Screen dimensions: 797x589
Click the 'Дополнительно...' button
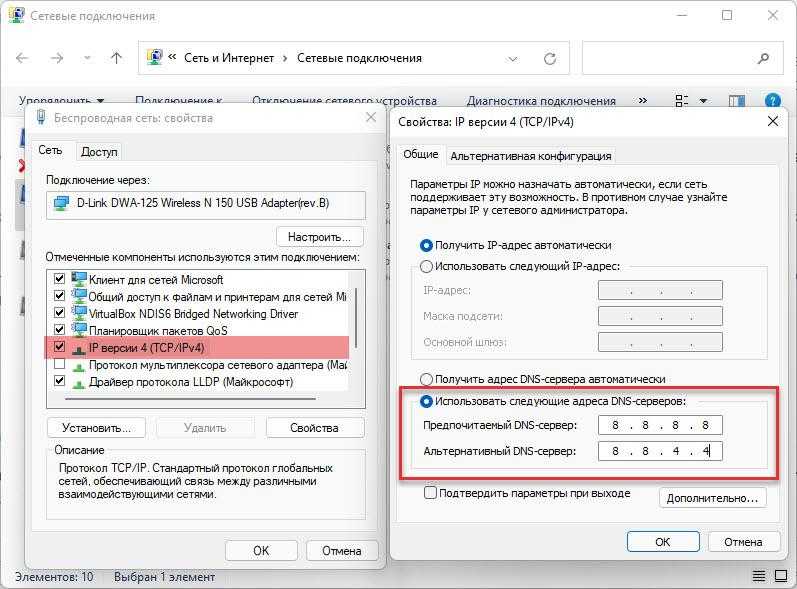click(x=712, y=498)
